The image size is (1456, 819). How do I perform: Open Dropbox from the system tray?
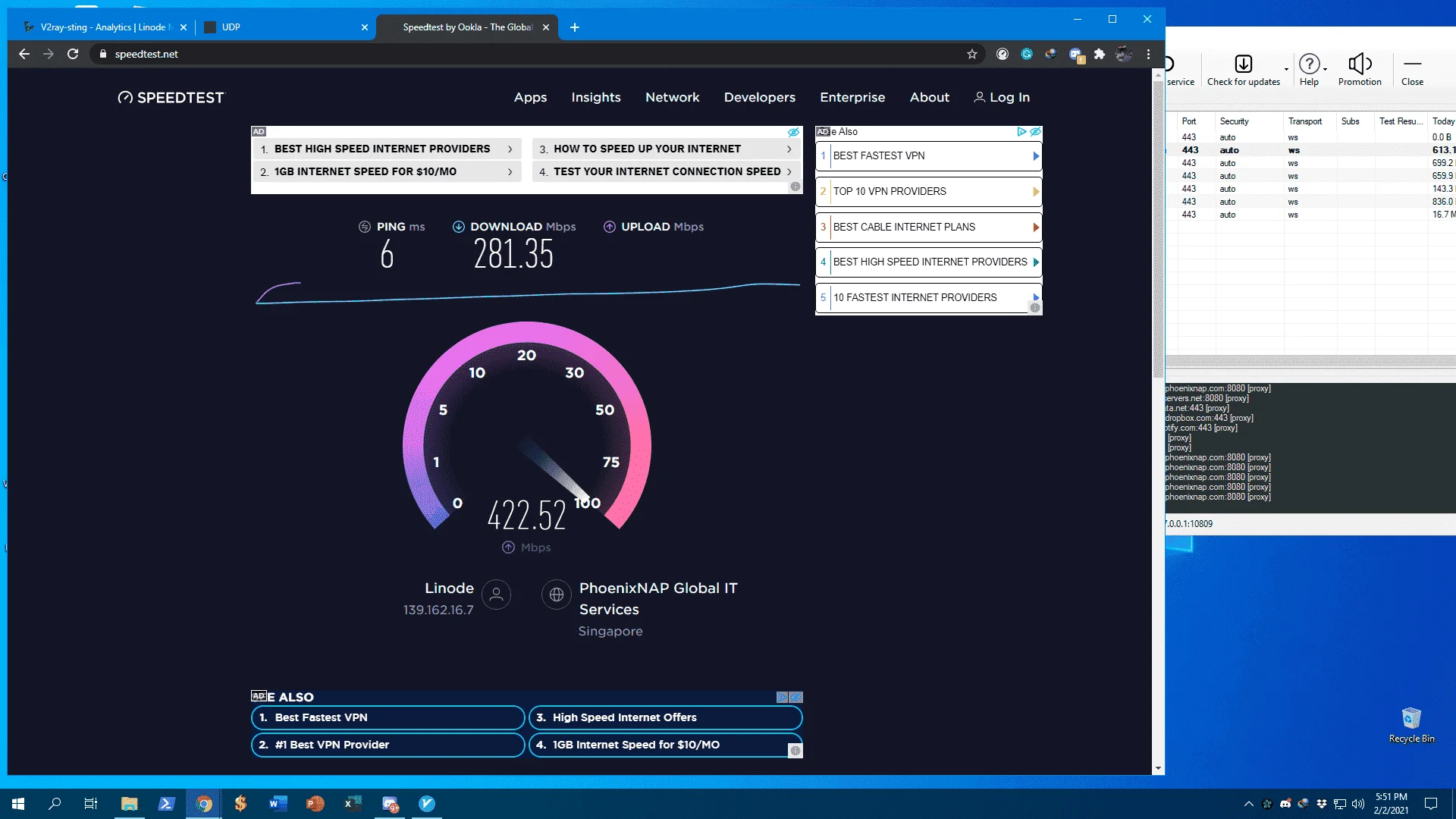1322,804
